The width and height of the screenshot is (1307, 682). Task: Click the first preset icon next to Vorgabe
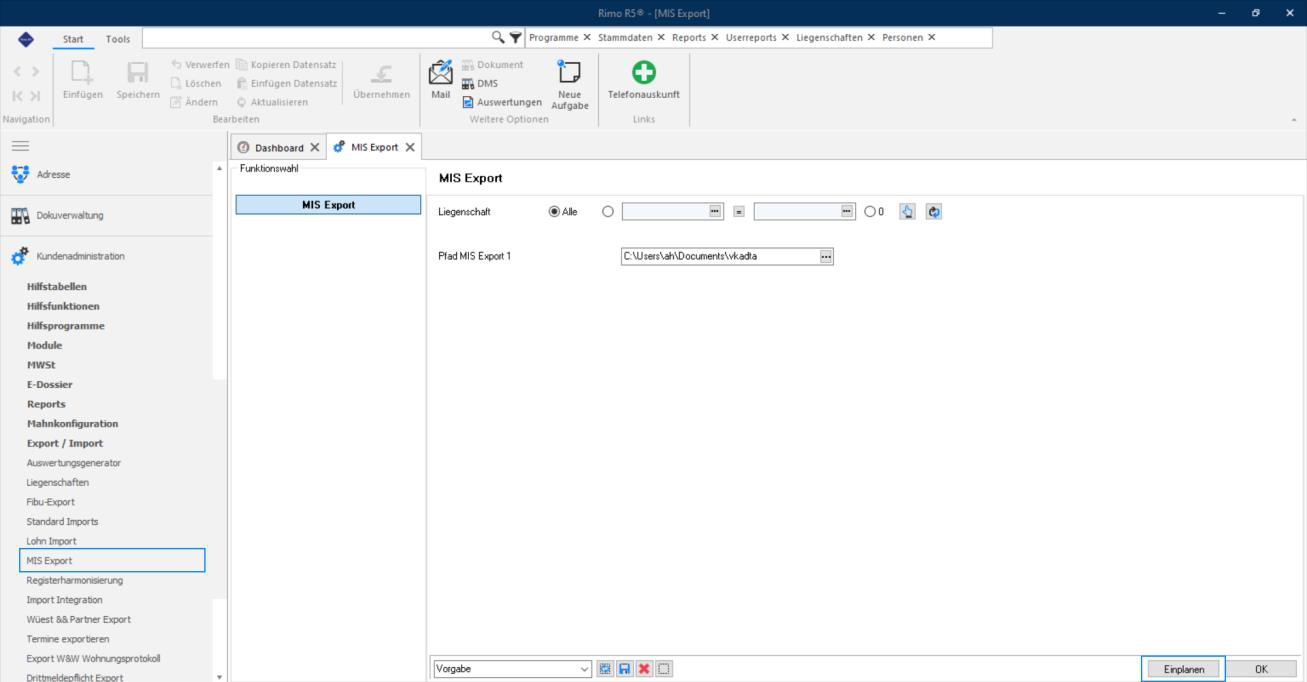[x=607, y=669]
